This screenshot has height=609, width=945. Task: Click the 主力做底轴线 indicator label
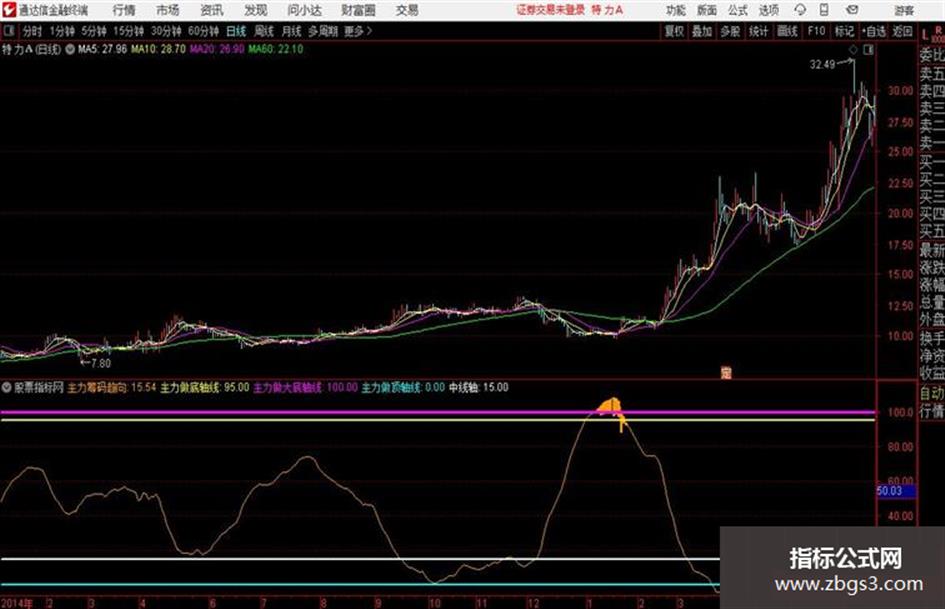(190, 387)
